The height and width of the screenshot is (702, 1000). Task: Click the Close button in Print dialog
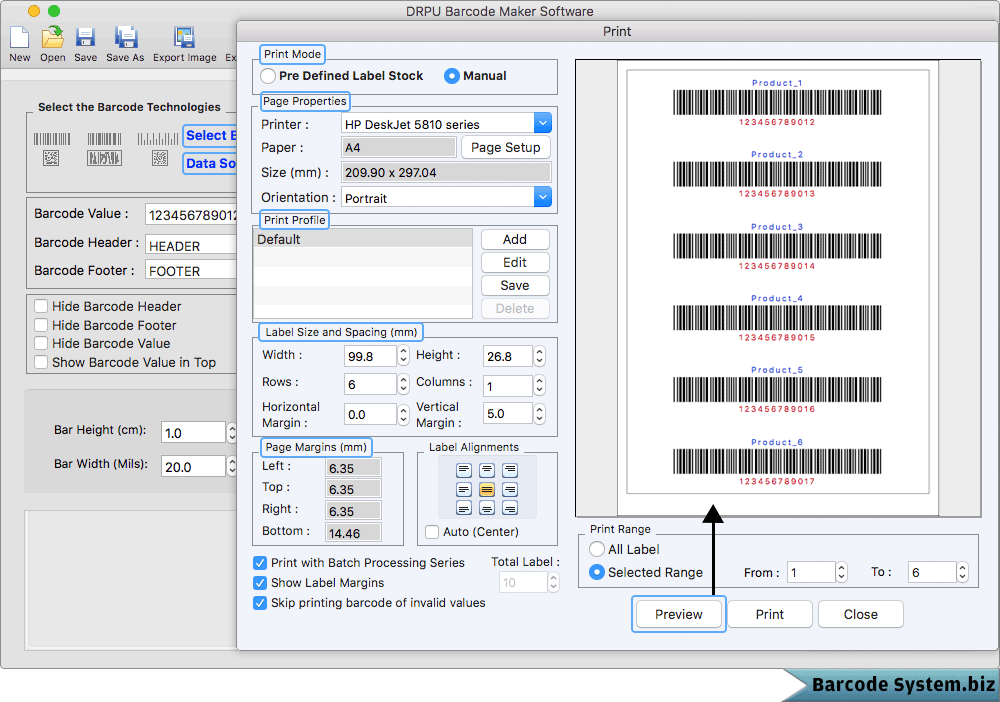(x=860, y=614)
